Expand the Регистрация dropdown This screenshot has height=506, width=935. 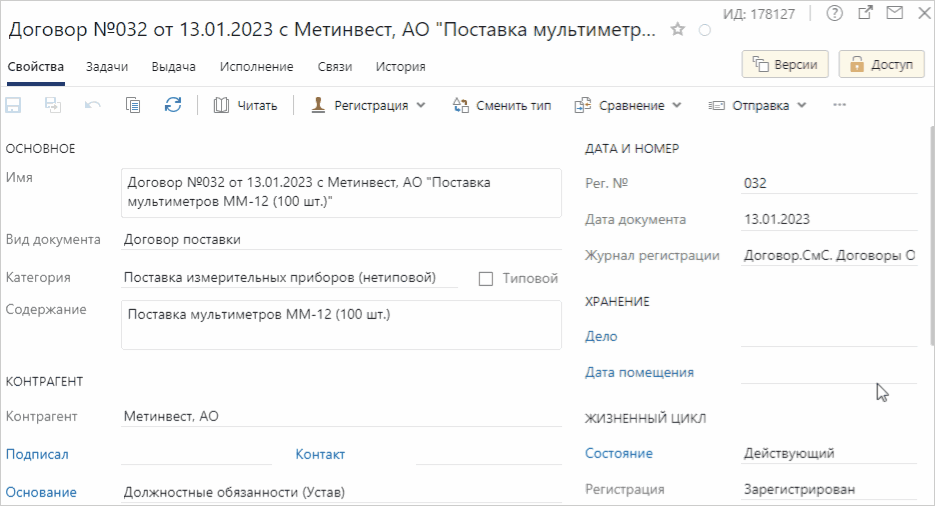pos(370,105)
